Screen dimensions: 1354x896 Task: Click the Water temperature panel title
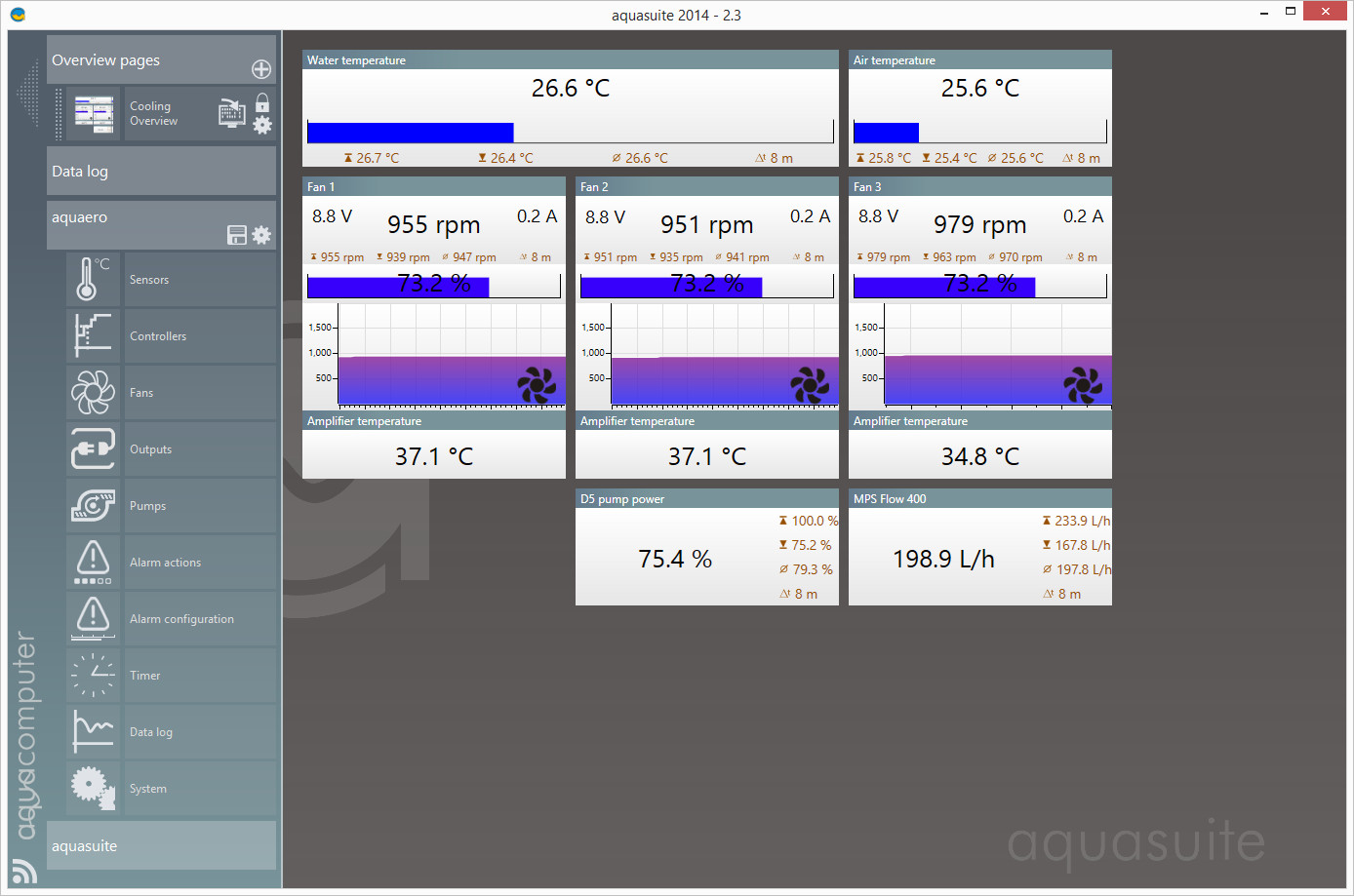point(356,60)
